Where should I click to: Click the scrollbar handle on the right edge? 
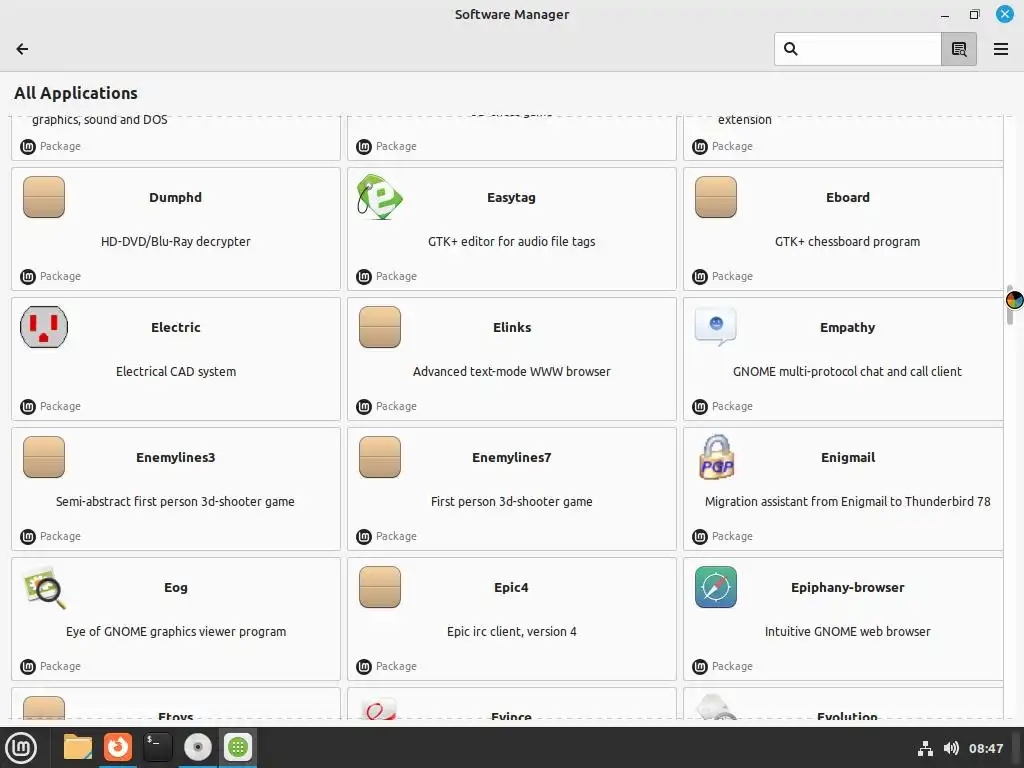tap(1010, 304)
